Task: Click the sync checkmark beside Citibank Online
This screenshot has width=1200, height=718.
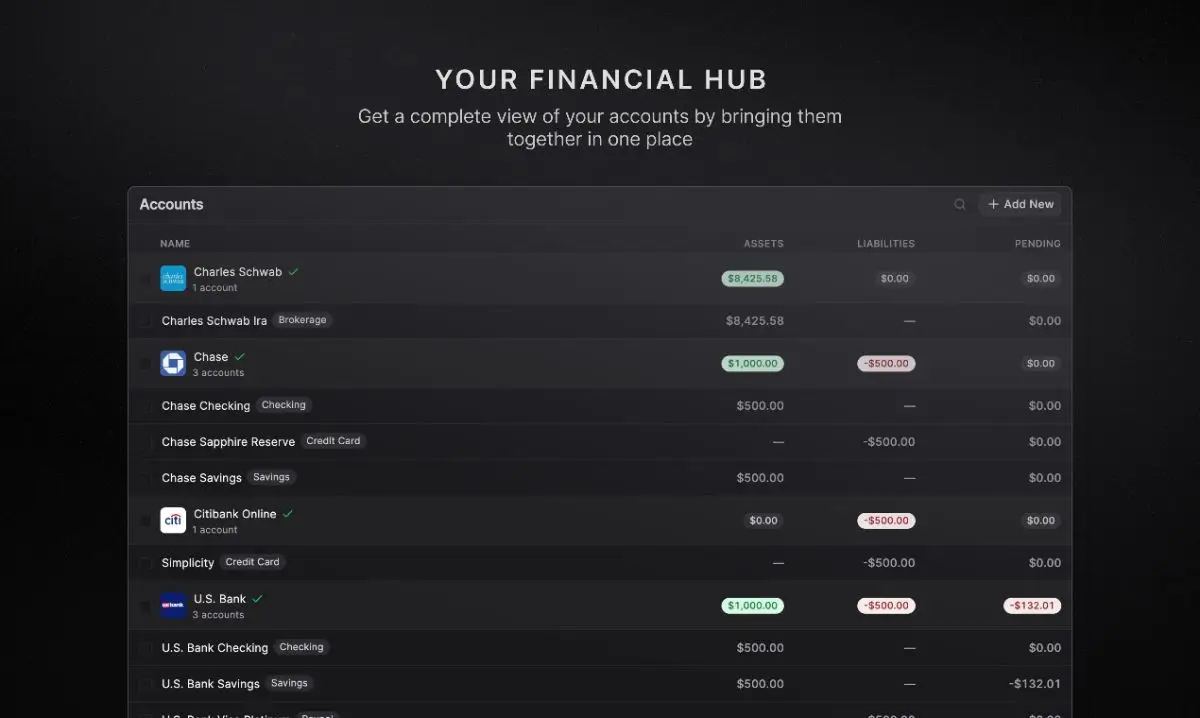Action: click(x=287, y=513)
